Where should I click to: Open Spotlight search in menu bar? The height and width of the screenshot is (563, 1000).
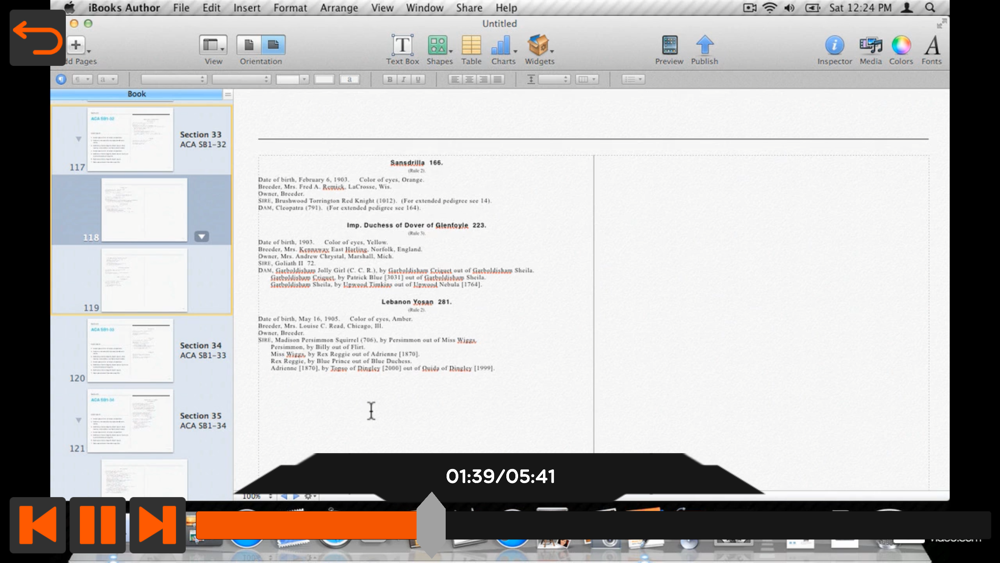930,8
